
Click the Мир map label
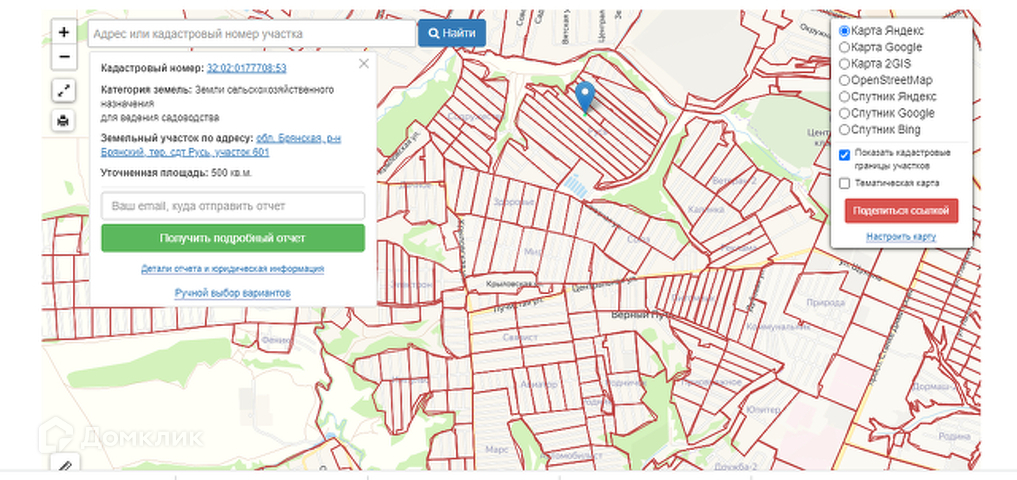(x=533, y=252)
